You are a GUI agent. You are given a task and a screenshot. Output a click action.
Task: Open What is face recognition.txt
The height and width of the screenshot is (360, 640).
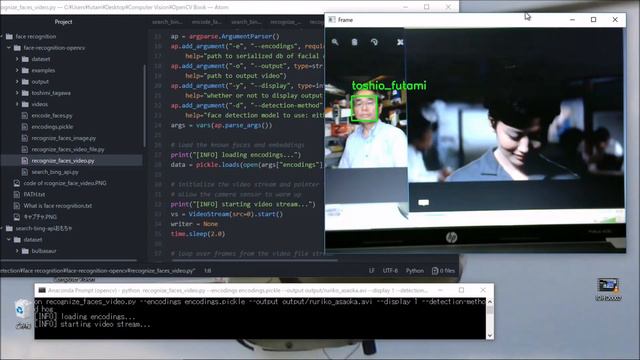pyautogui.click(x=58, y=206)
